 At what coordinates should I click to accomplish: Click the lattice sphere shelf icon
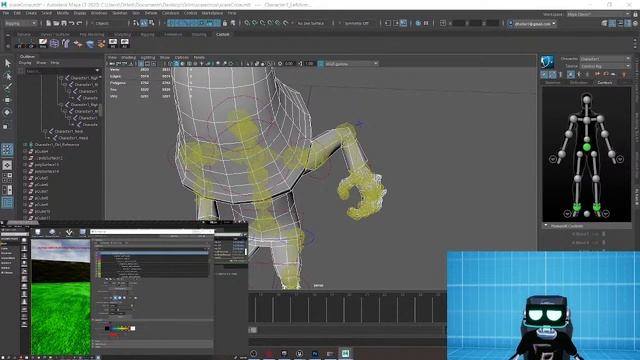(54, 43)
